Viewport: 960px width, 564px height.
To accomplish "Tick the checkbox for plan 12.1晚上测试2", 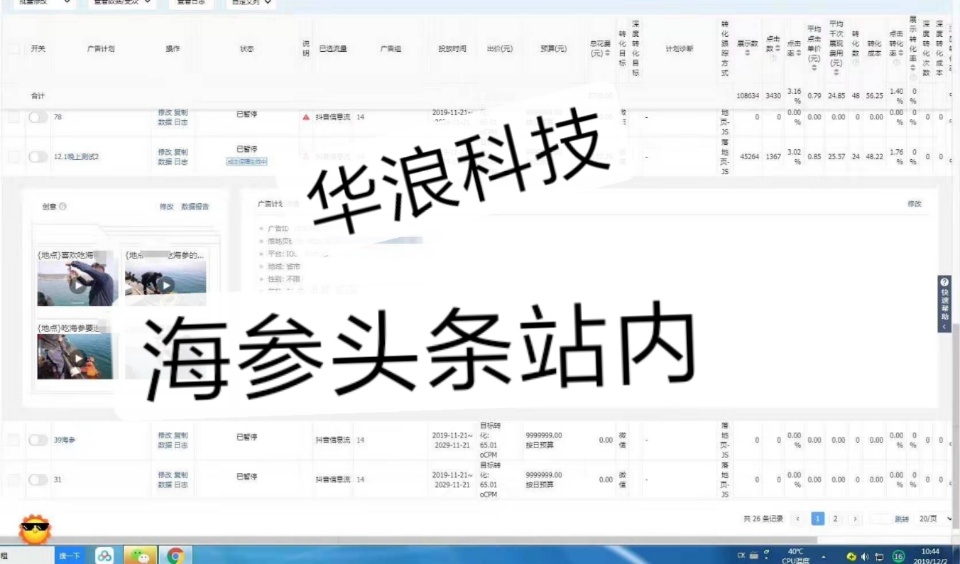I will click(13, 157).
